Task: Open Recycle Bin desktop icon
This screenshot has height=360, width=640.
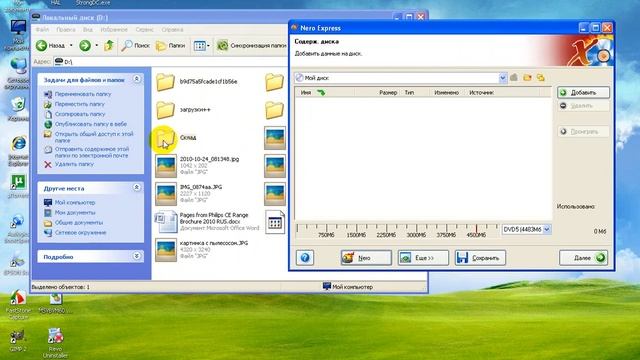Action: click(x=18, y=109)
